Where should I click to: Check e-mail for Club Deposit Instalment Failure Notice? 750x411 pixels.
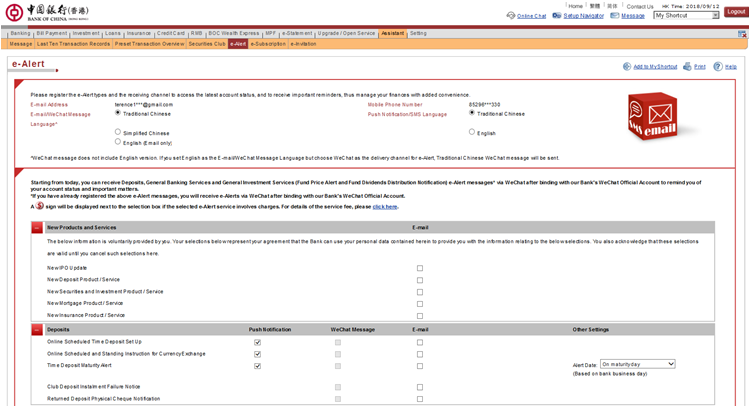pos(420,387)
